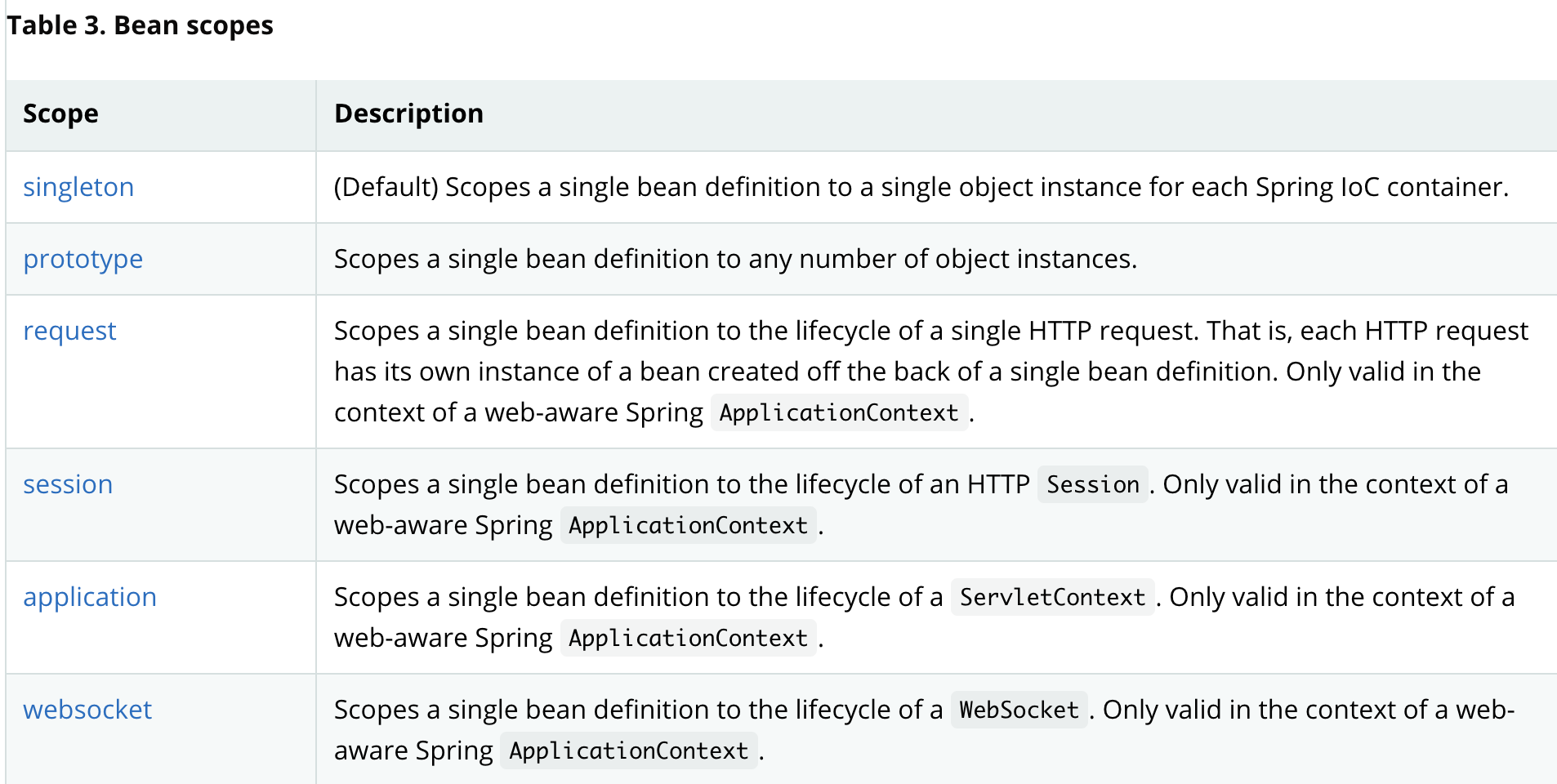Click the Session code label

(x=1093, y=484)
